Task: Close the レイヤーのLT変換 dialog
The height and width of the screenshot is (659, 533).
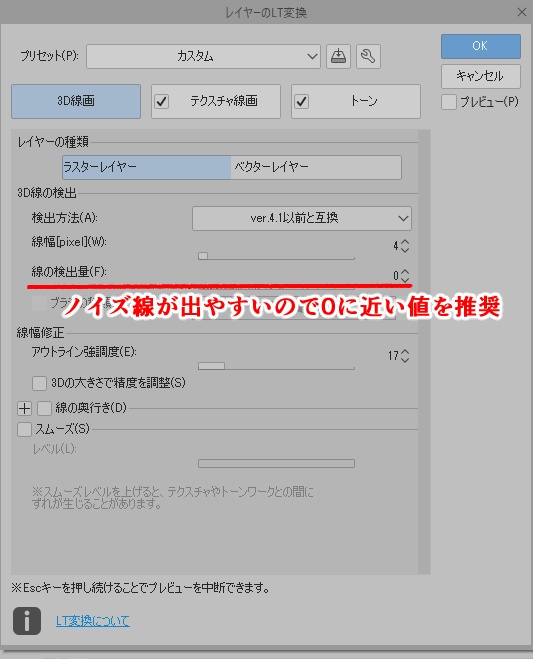Action: click(522, 12)
